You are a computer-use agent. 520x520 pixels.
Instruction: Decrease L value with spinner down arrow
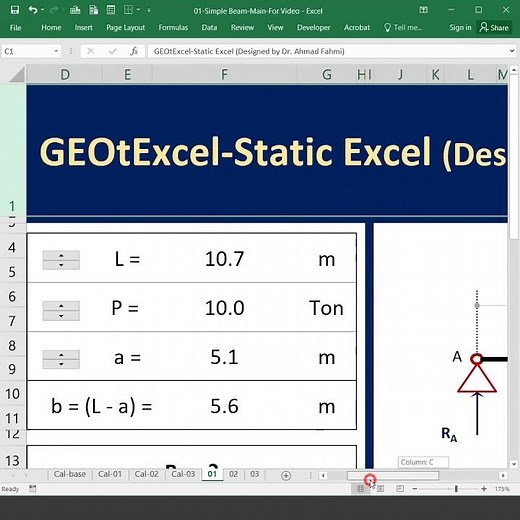61,265
